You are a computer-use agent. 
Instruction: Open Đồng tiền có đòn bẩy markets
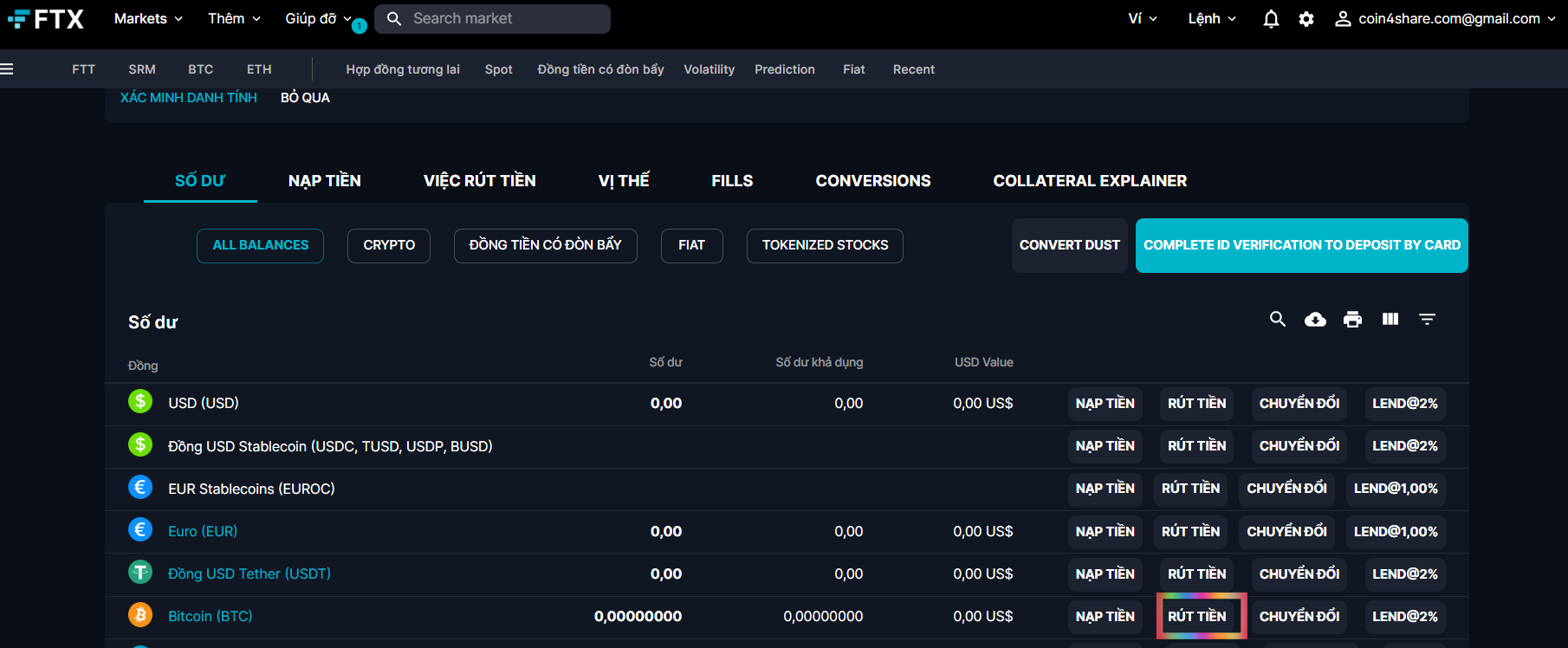pos(600,69)
